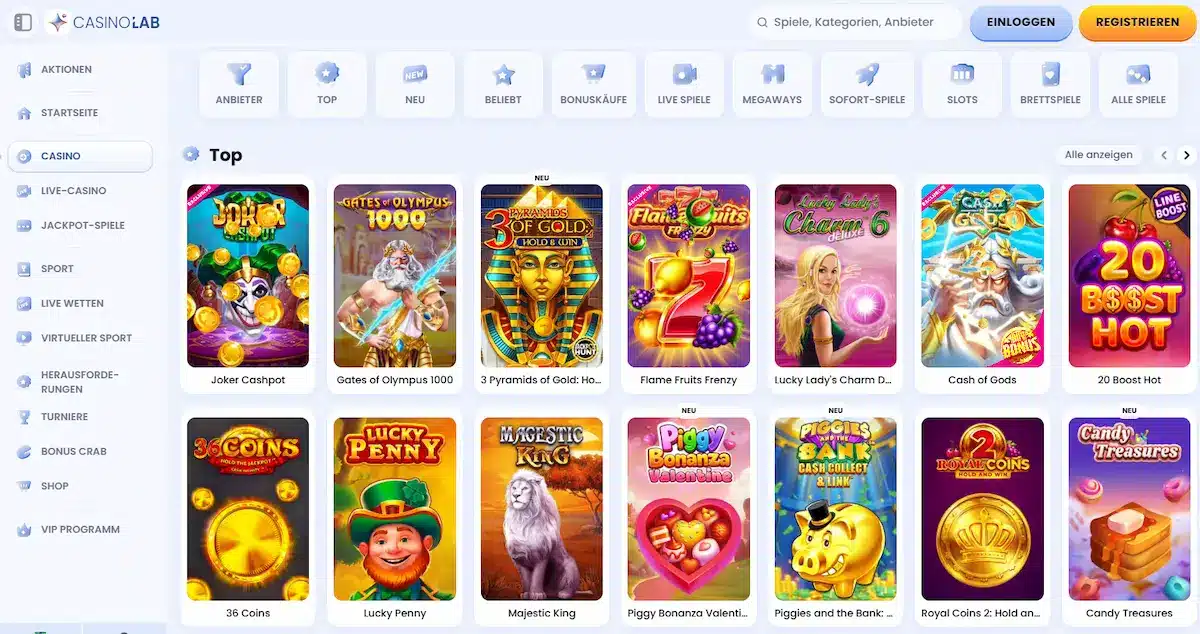Image resolution: width=1200 pixels, height=634 pixels.
Task: Launch the Lucky Penny game thumbnail
Action: point(395,509)
